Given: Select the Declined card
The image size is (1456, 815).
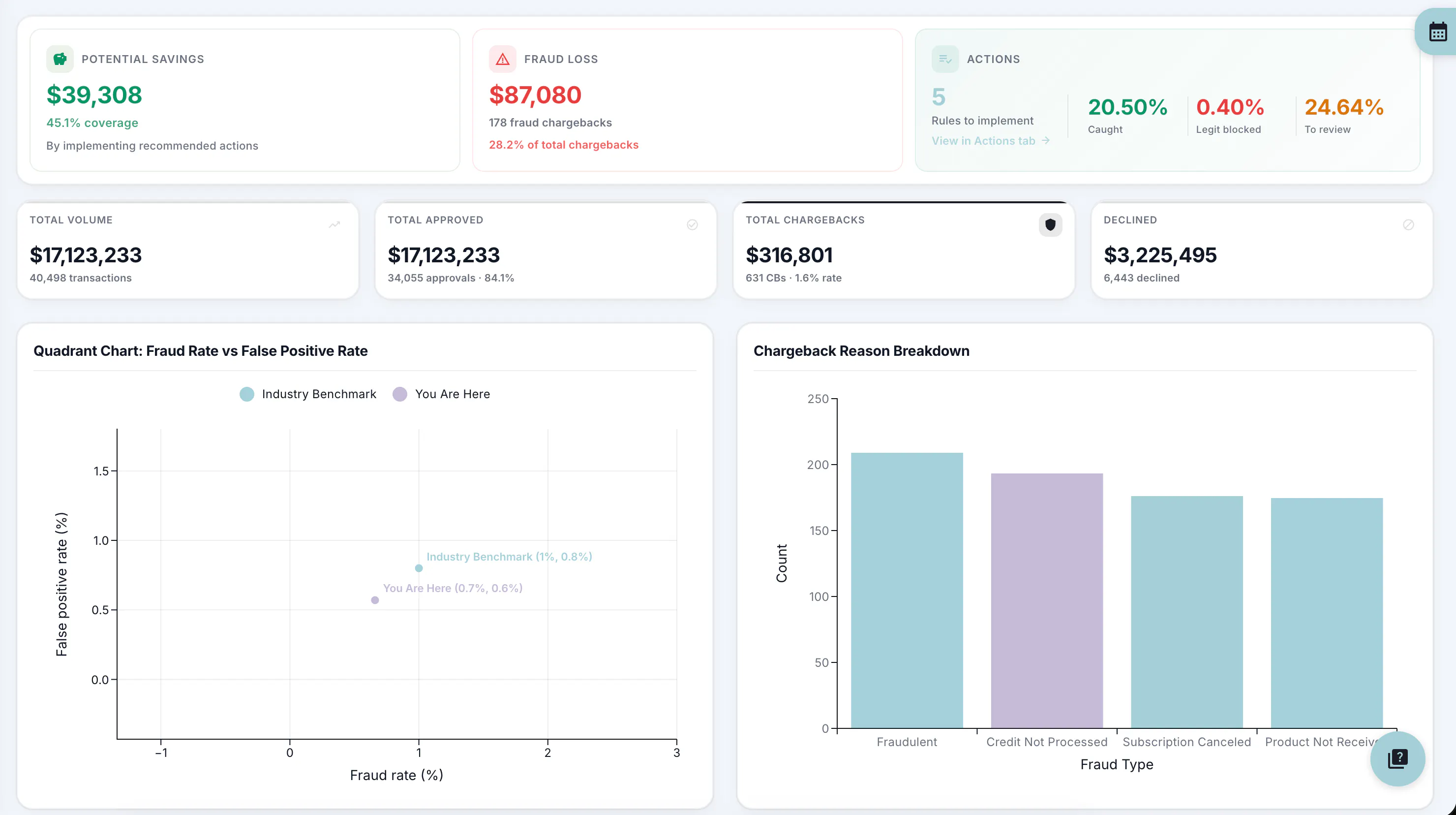Looking at the screenshot, I should pyautogui.click(x=1262, y=250).
